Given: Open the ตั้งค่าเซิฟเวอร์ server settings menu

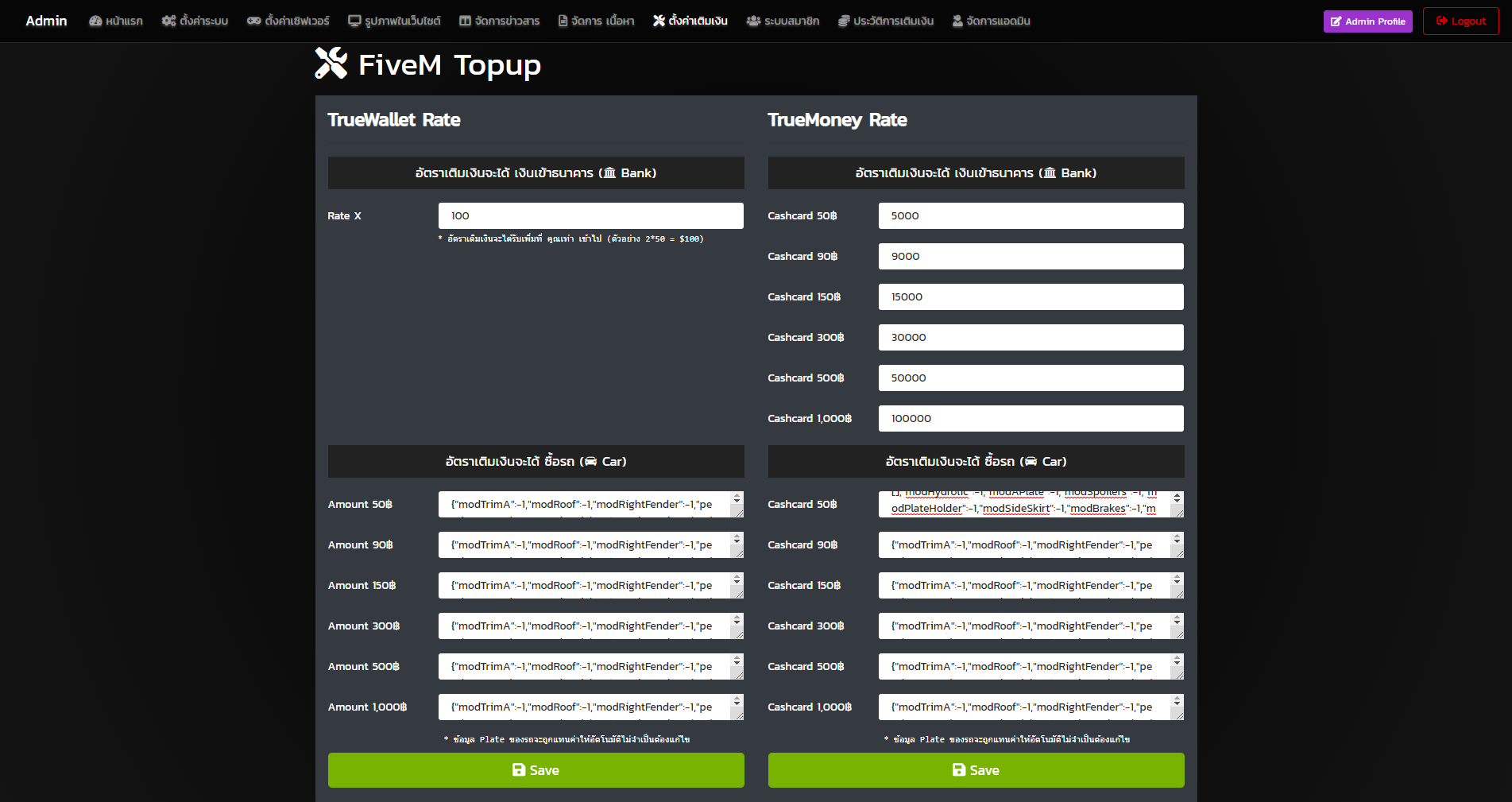Looking at the screenshot, I should click(288, 21).
